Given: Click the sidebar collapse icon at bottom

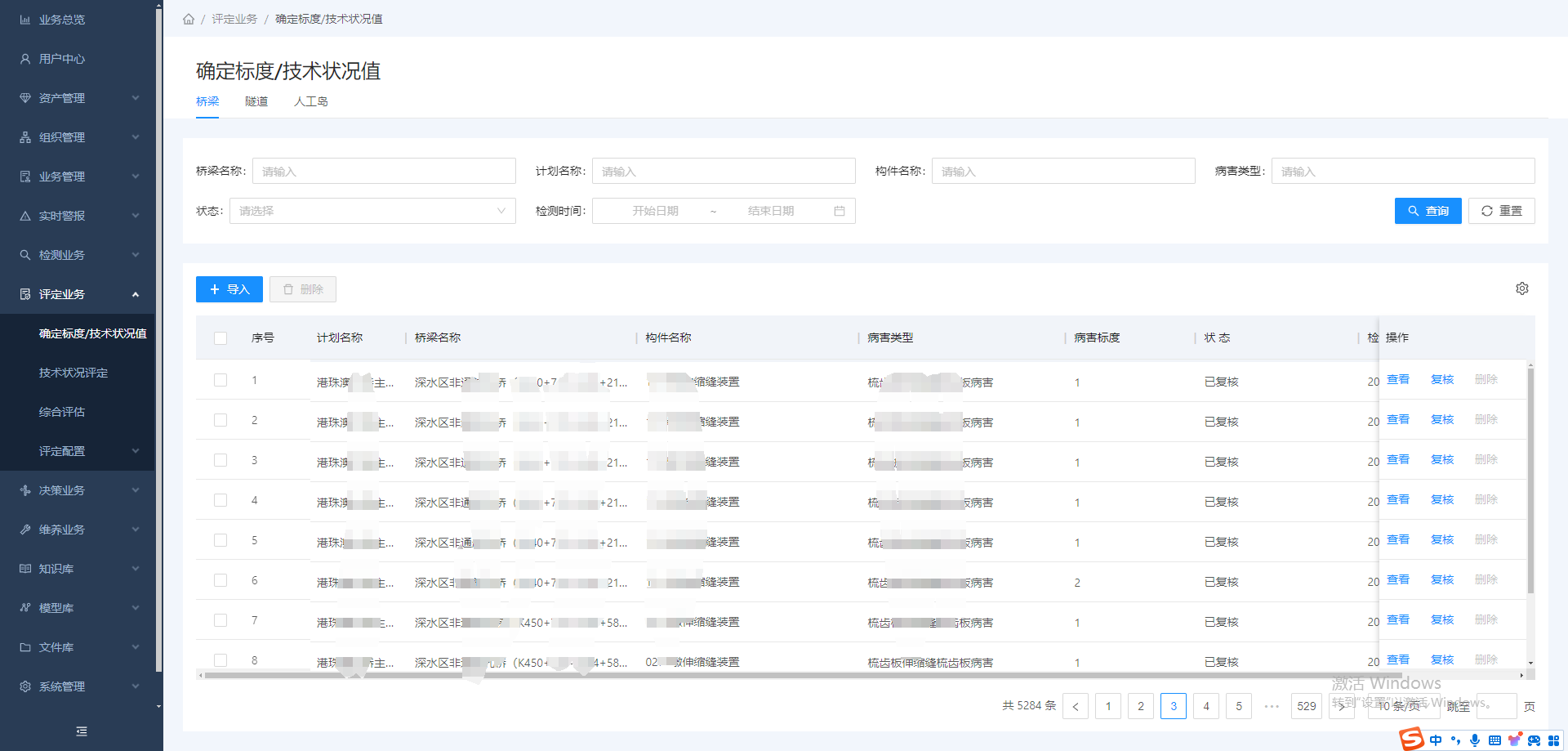Looking at the screenshot, I should 82,731.
